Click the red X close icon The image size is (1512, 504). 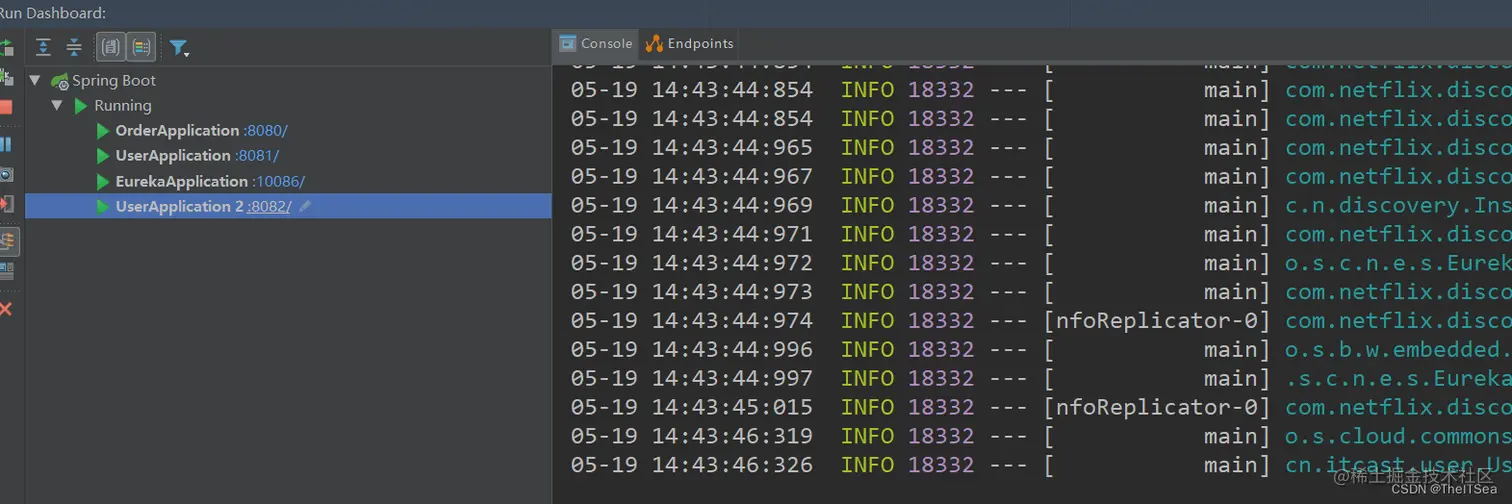[6, 309]
